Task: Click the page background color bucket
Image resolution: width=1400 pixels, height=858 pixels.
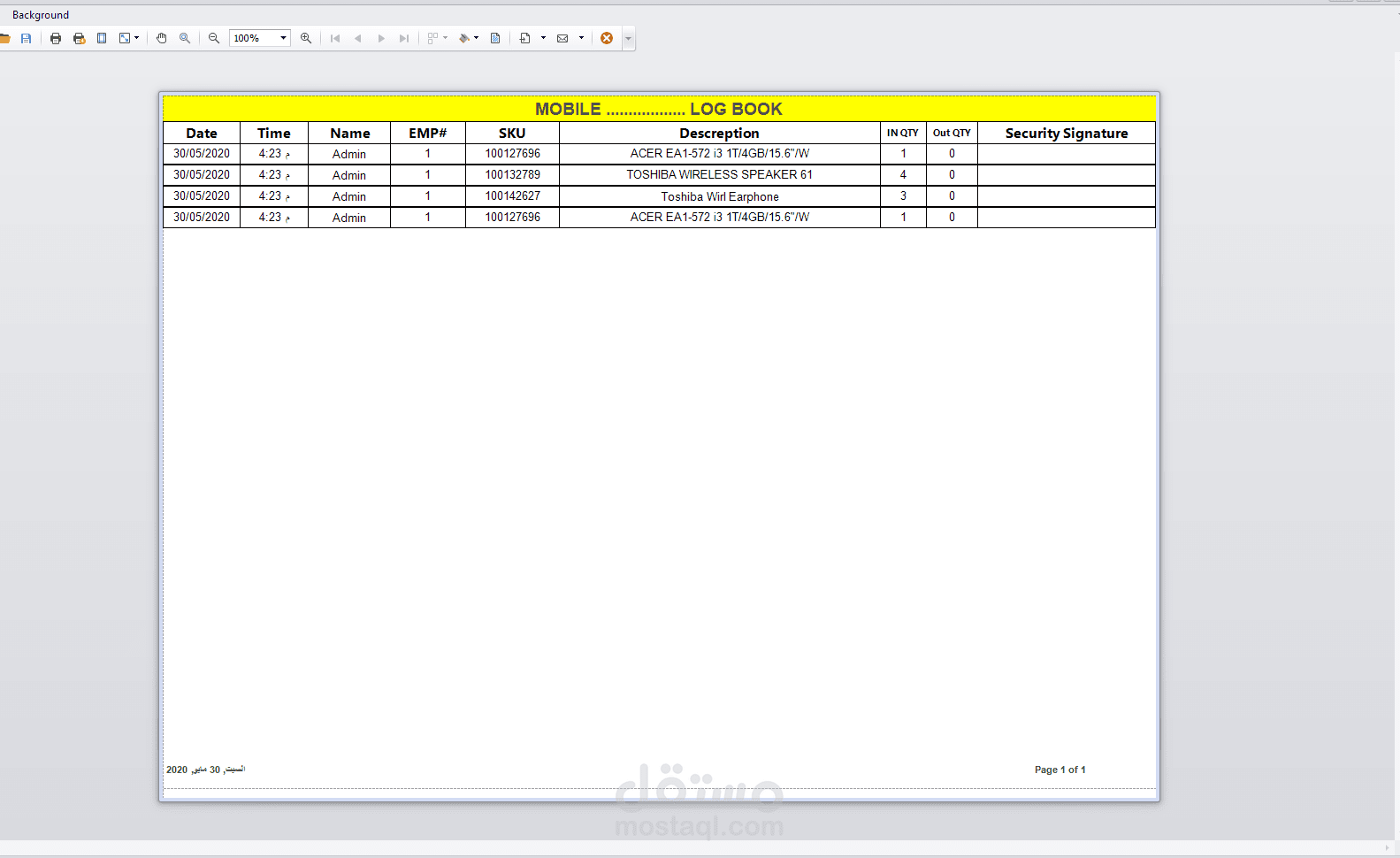Action: point(463,38)
